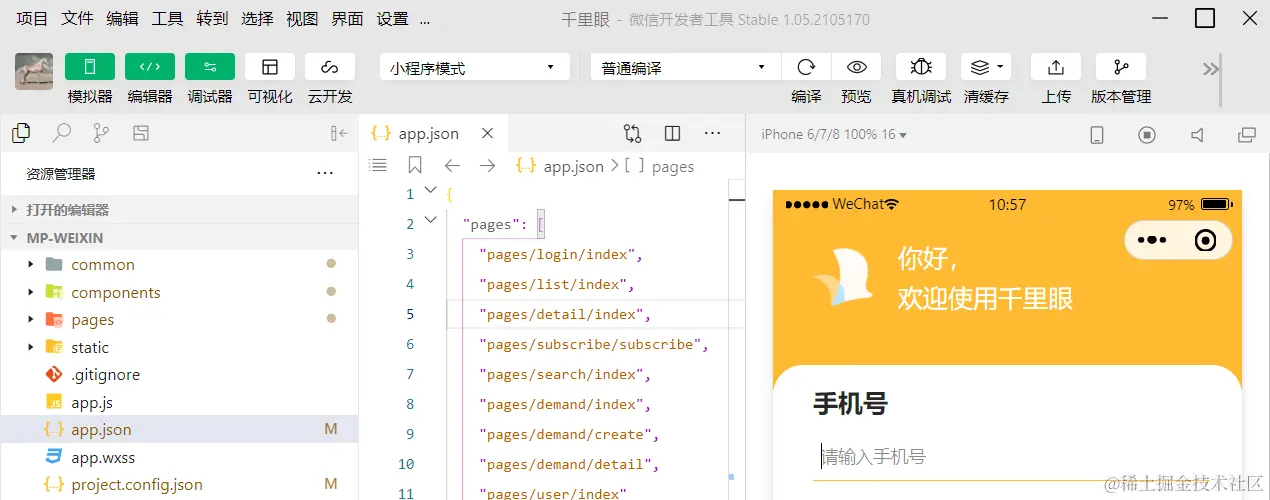The image size is (1270, 500).
Task: Expand the static folder
Action: (180, 347)
